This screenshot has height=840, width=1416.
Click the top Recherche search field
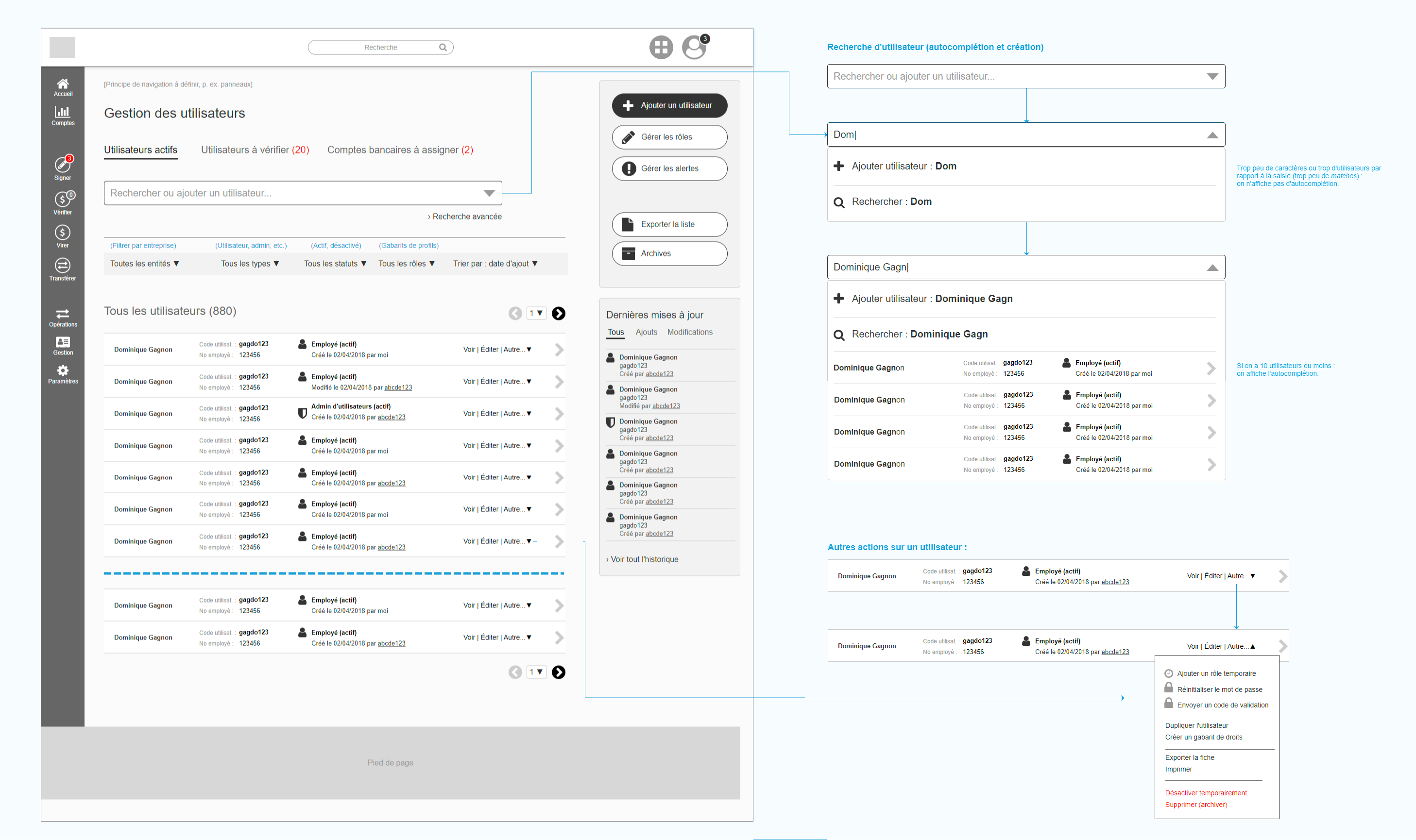point(380,48)
